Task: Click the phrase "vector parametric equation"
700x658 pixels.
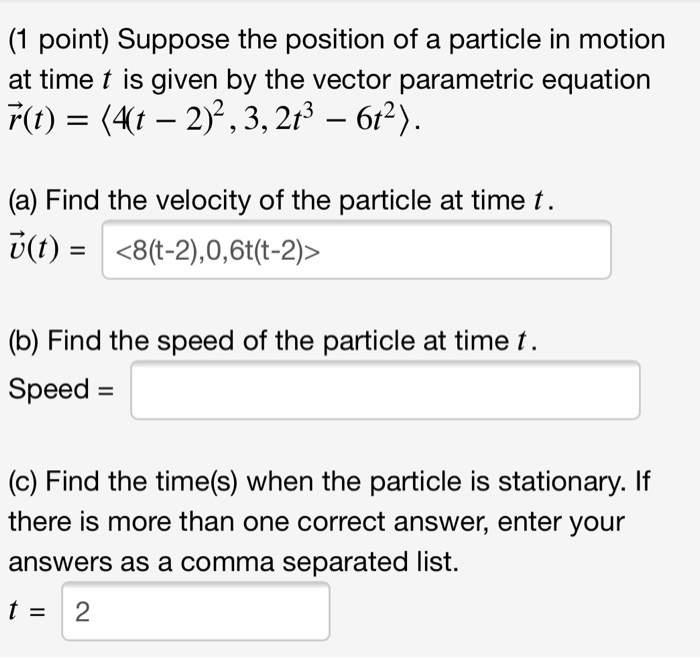Action: pyautogui.click(x=458, y=80)
